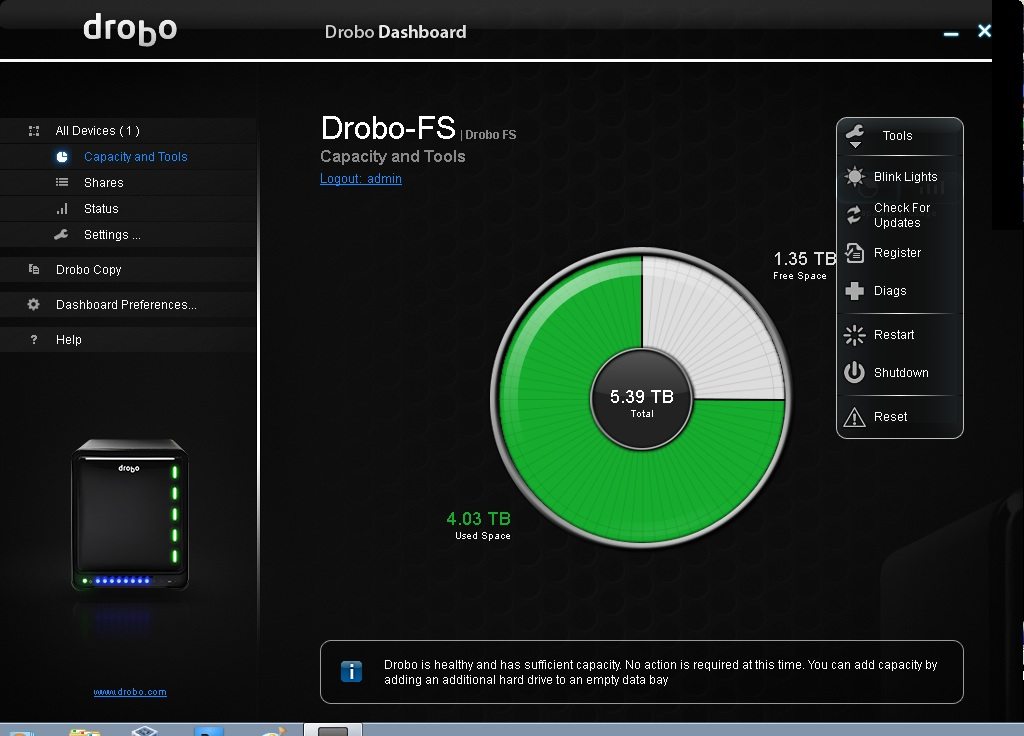Click the Drobo Copy icon
Screen dimensions: 1024x736
point(34,269)
